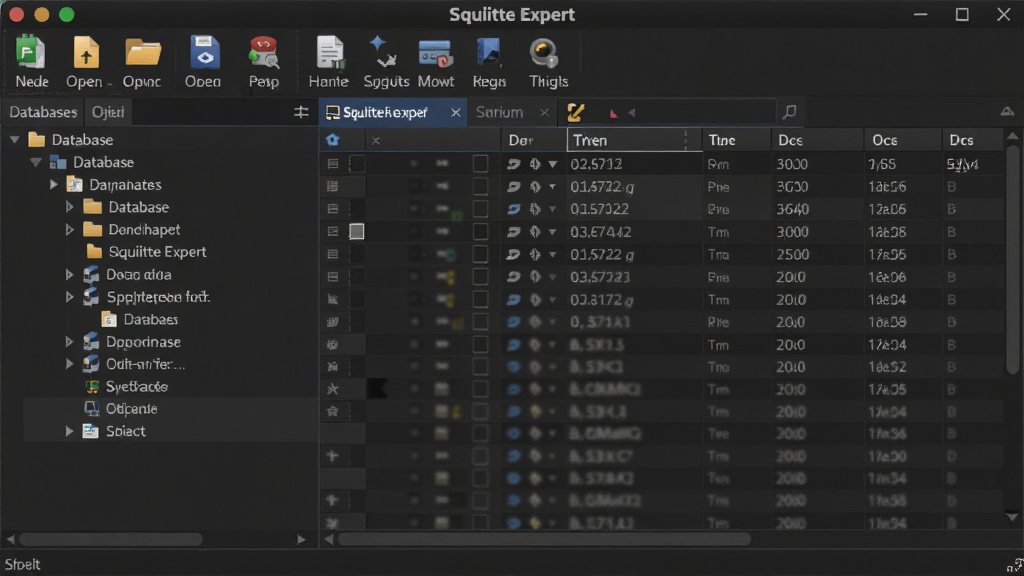The image size is (1024, 576).
Task: Click the grid vertical scrollbar thumb
Action: (x=1012, y=260)
